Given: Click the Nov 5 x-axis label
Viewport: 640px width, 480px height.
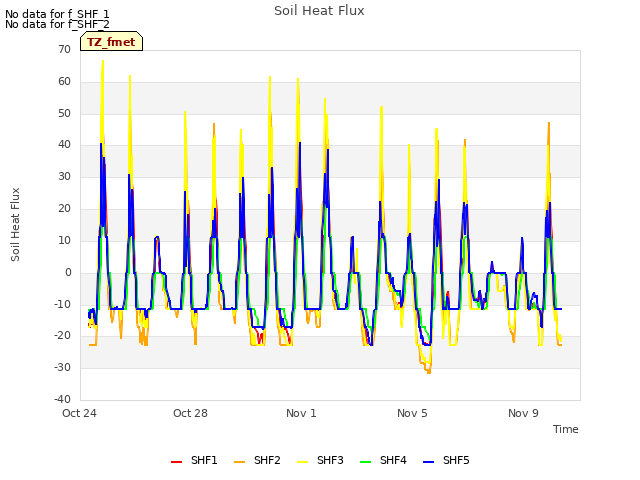Looking at the screenshot, I should pos(412,413).
